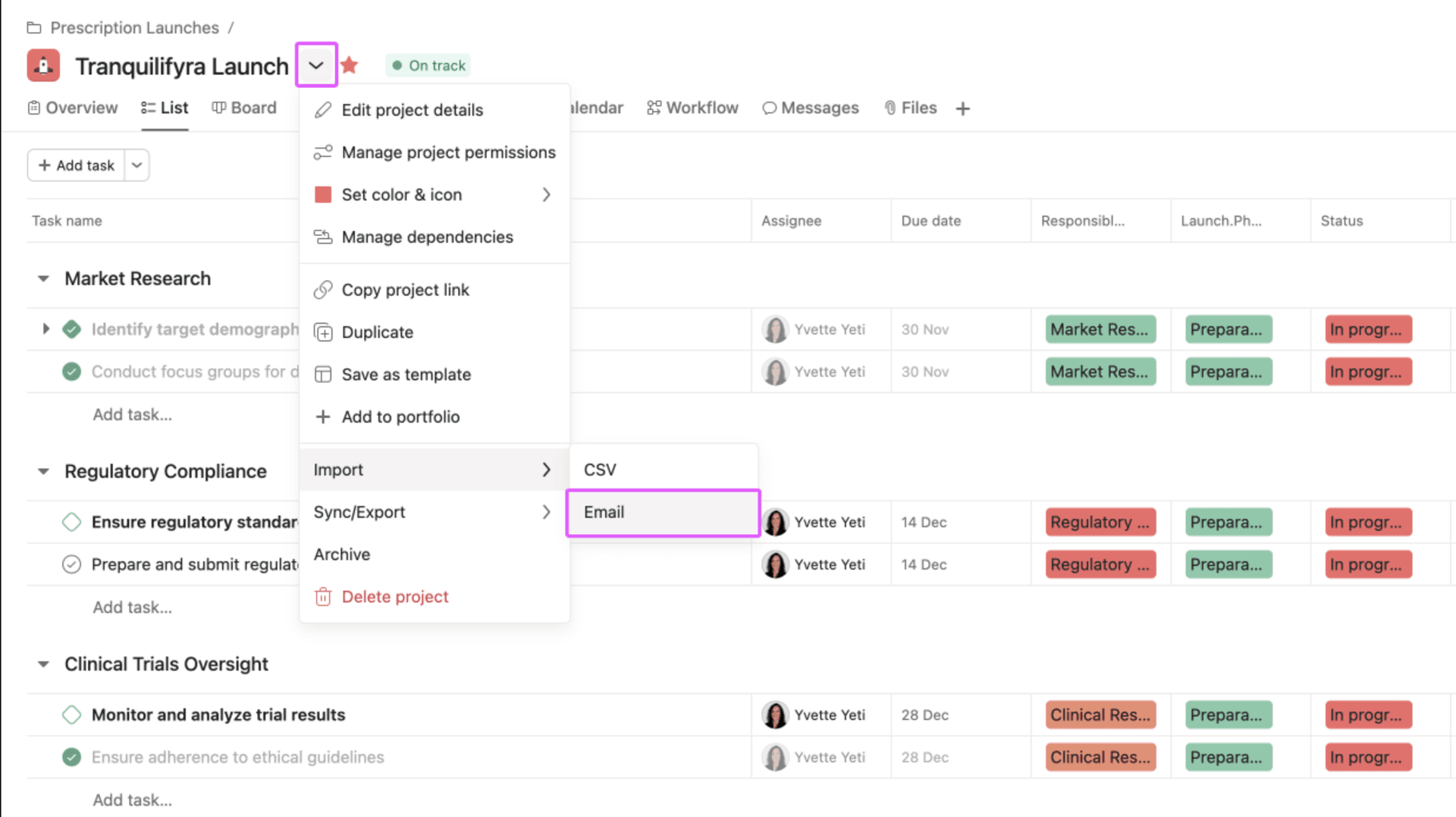Click the plus icon to add a new view
This screenshot has width=1456, height=817.
point(962,108)
